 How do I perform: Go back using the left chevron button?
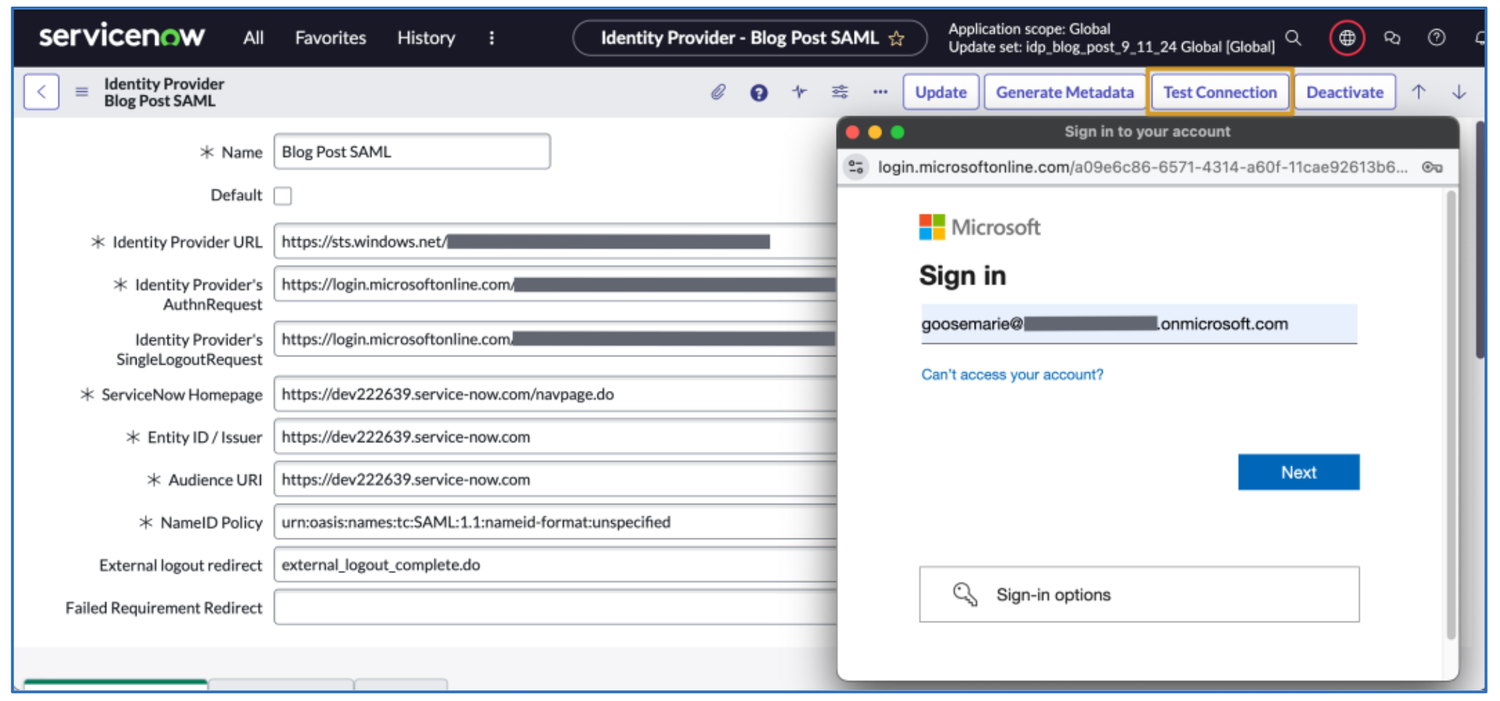[x=41, y=92]
